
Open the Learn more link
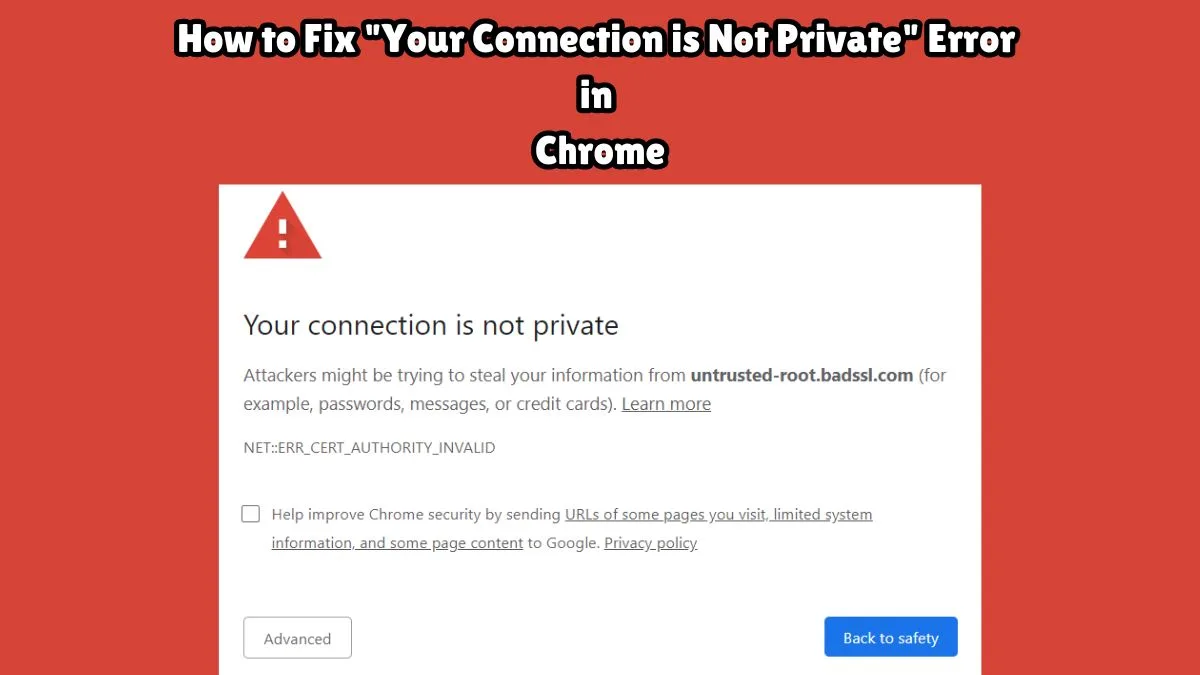click(666, 403)
